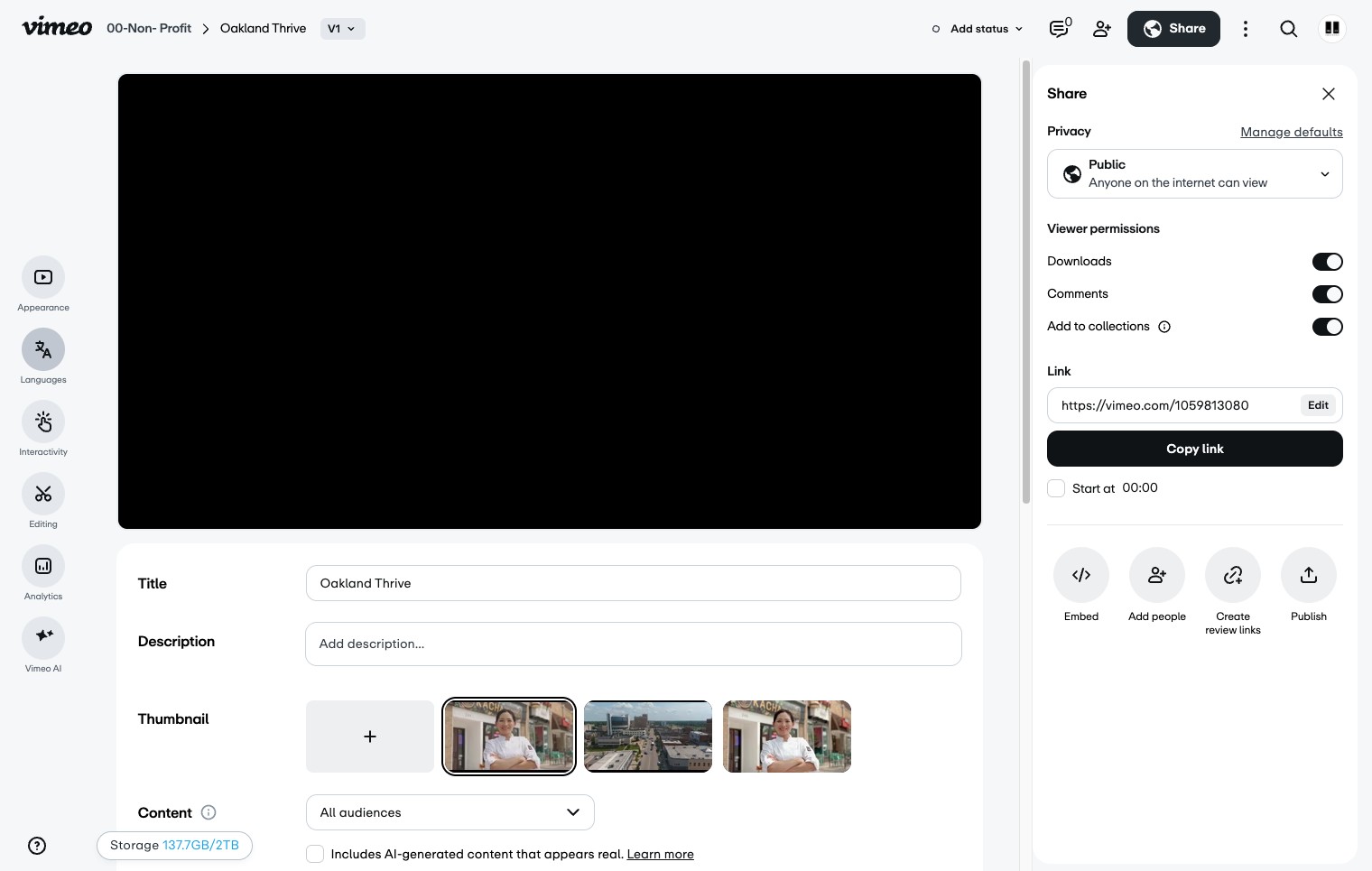This screenshot has height=871, width=1372.
Task: Toggle the Add to collections switch
Action: click(x=1328, y=327)
